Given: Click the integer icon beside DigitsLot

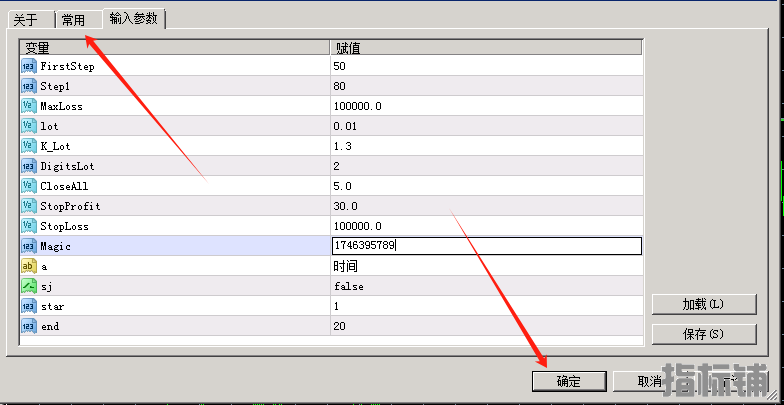Looking at the screenshot, I should [x=28, y=166].
